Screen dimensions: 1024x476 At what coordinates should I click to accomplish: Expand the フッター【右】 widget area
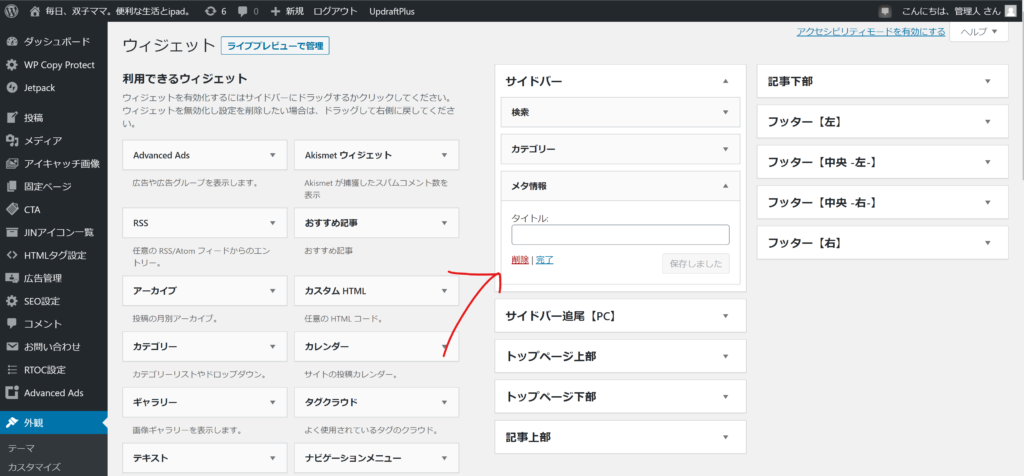click(987, 244)
